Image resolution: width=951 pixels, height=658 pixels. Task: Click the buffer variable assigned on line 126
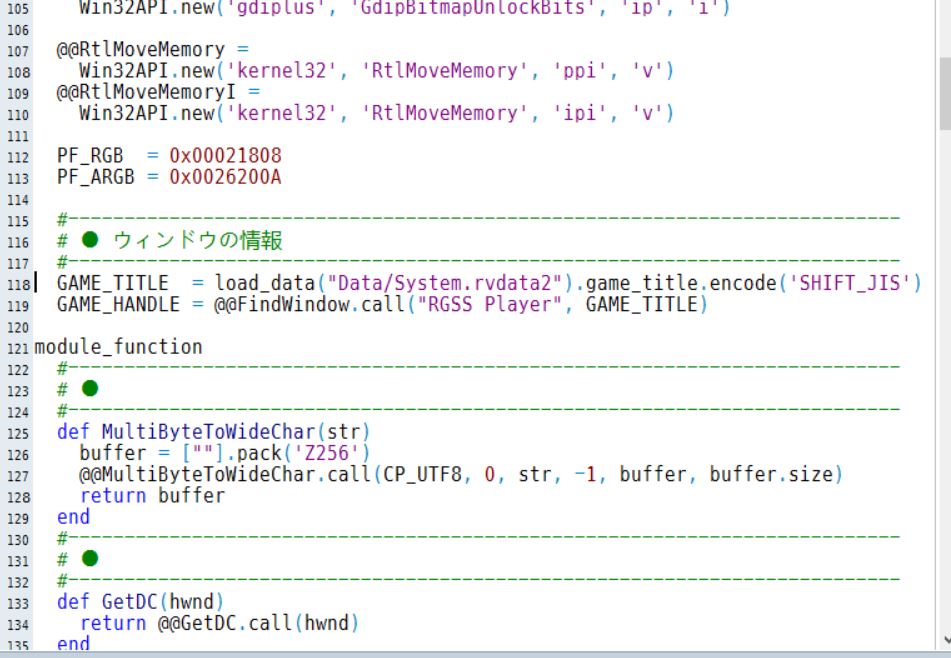[x=113, y=453]
